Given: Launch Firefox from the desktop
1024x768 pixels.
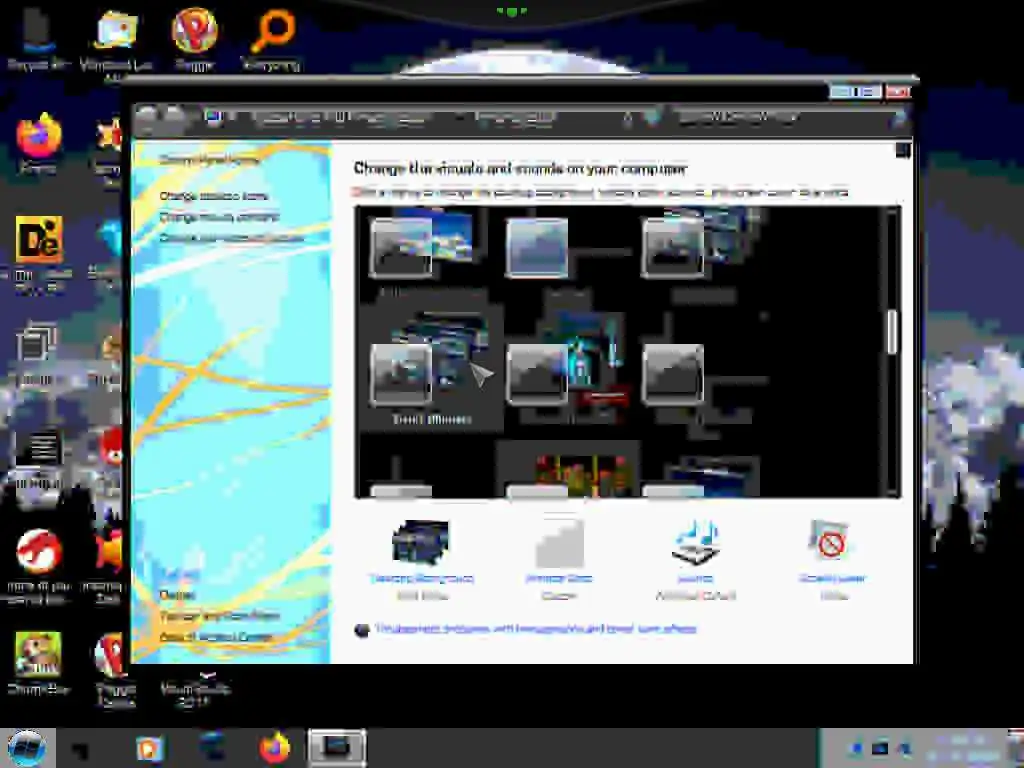Looking at the screenshot, I should tap(38, 144).
